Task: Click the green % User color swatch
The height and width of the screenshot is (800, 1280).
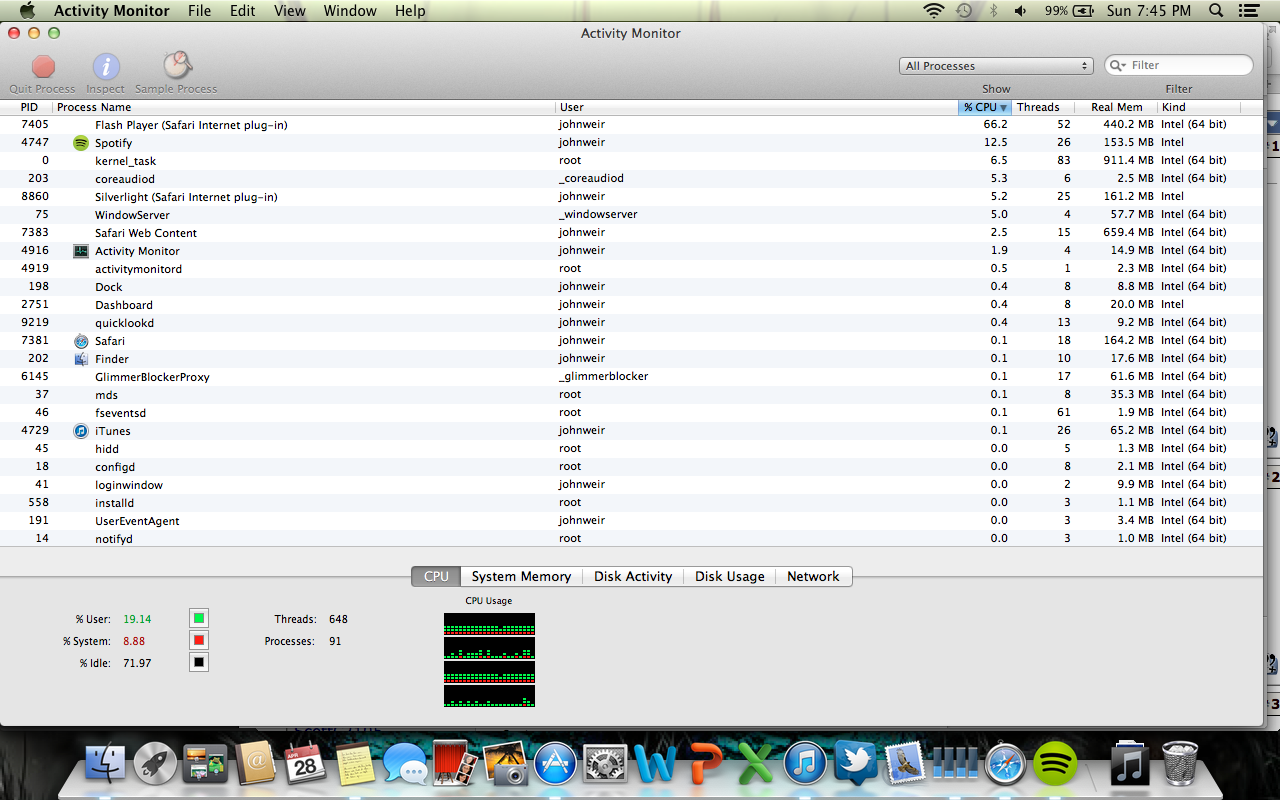Action: 199,619
